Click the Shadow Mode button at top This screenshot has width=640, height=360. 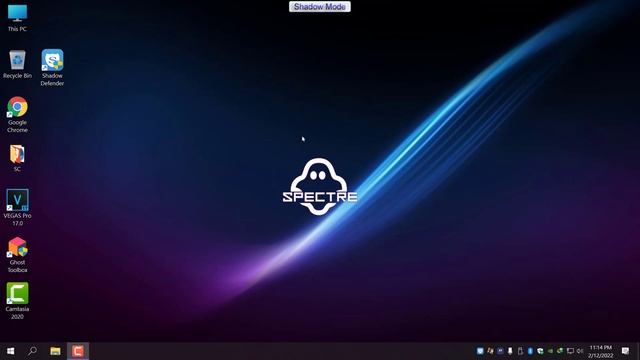[x=320, y=7]
